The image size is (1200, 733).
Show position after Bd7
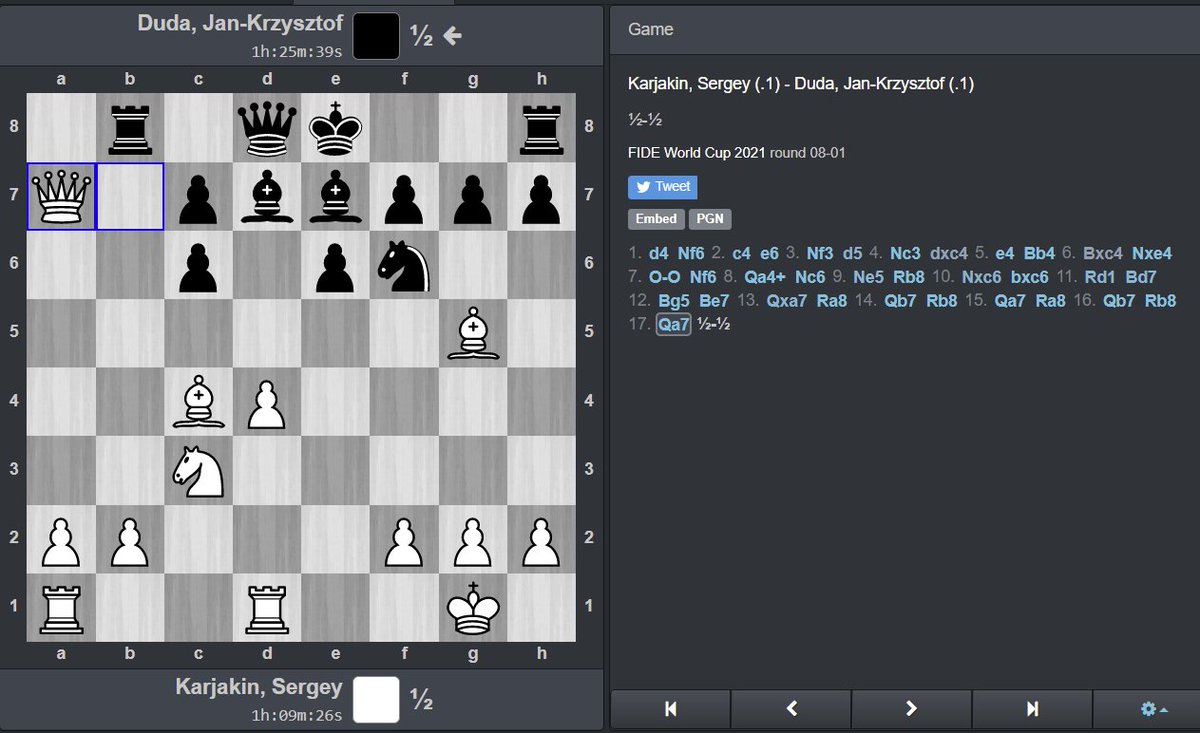pyautogui.click(x=1141, y=277)
